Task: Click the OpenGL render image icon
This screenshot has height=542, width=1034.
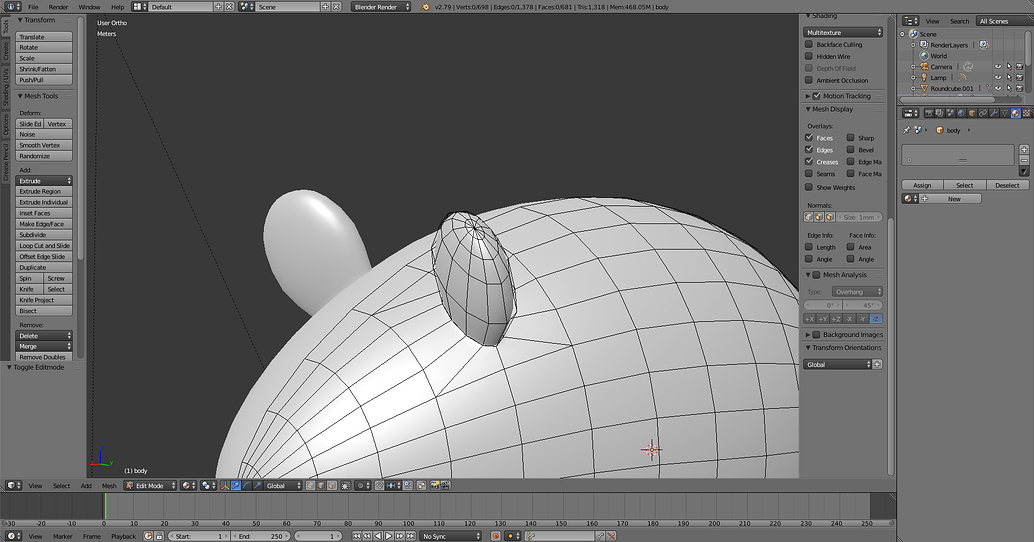Action: pyautogui.click(x=434, y=485)
